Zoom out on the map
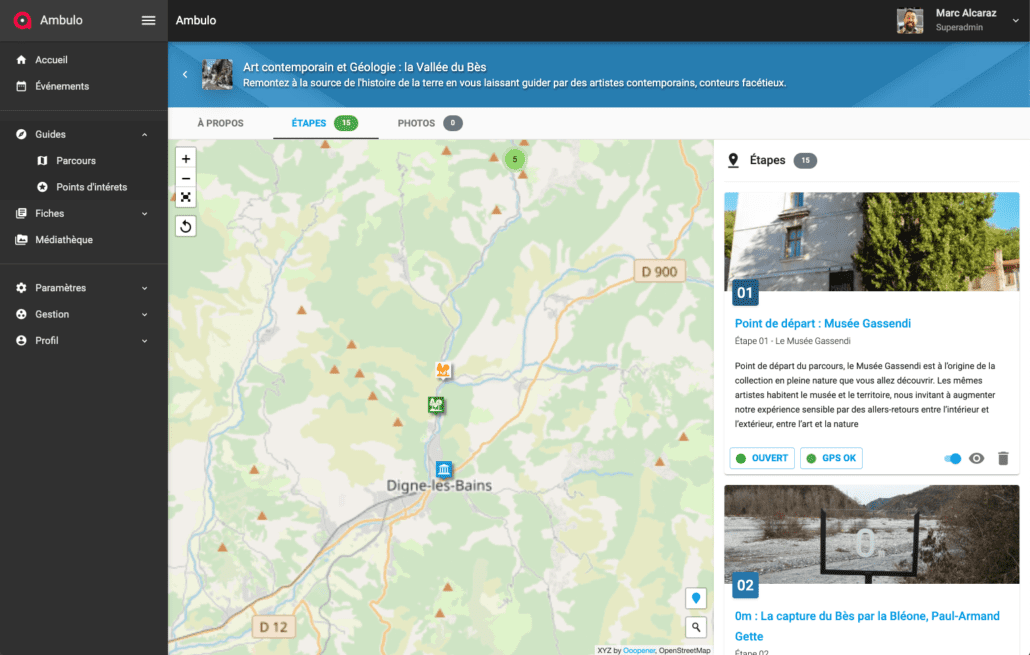Viewport: 1030px width, 655px height. [x=186, y=178]
